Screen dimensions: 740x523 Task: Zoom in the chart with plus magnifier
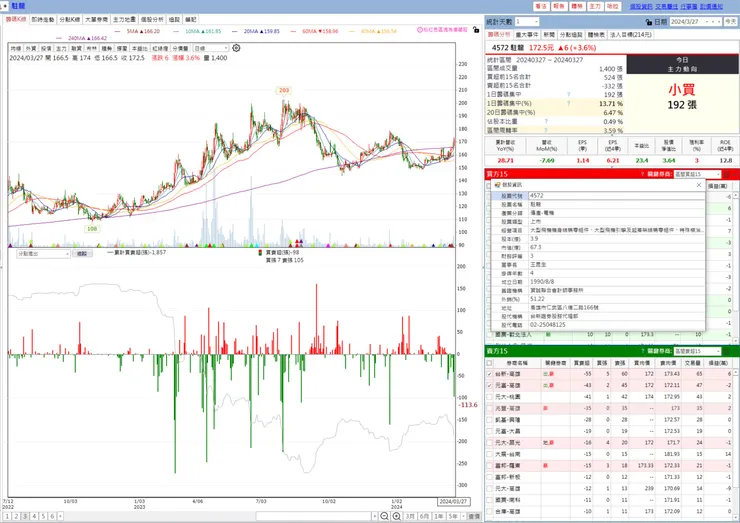[x=397, y=516]
